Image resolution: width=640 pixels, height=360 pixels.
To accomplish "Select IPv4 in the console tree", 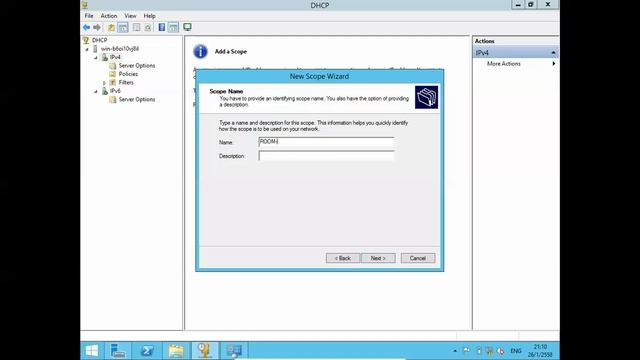I will 115,57.
